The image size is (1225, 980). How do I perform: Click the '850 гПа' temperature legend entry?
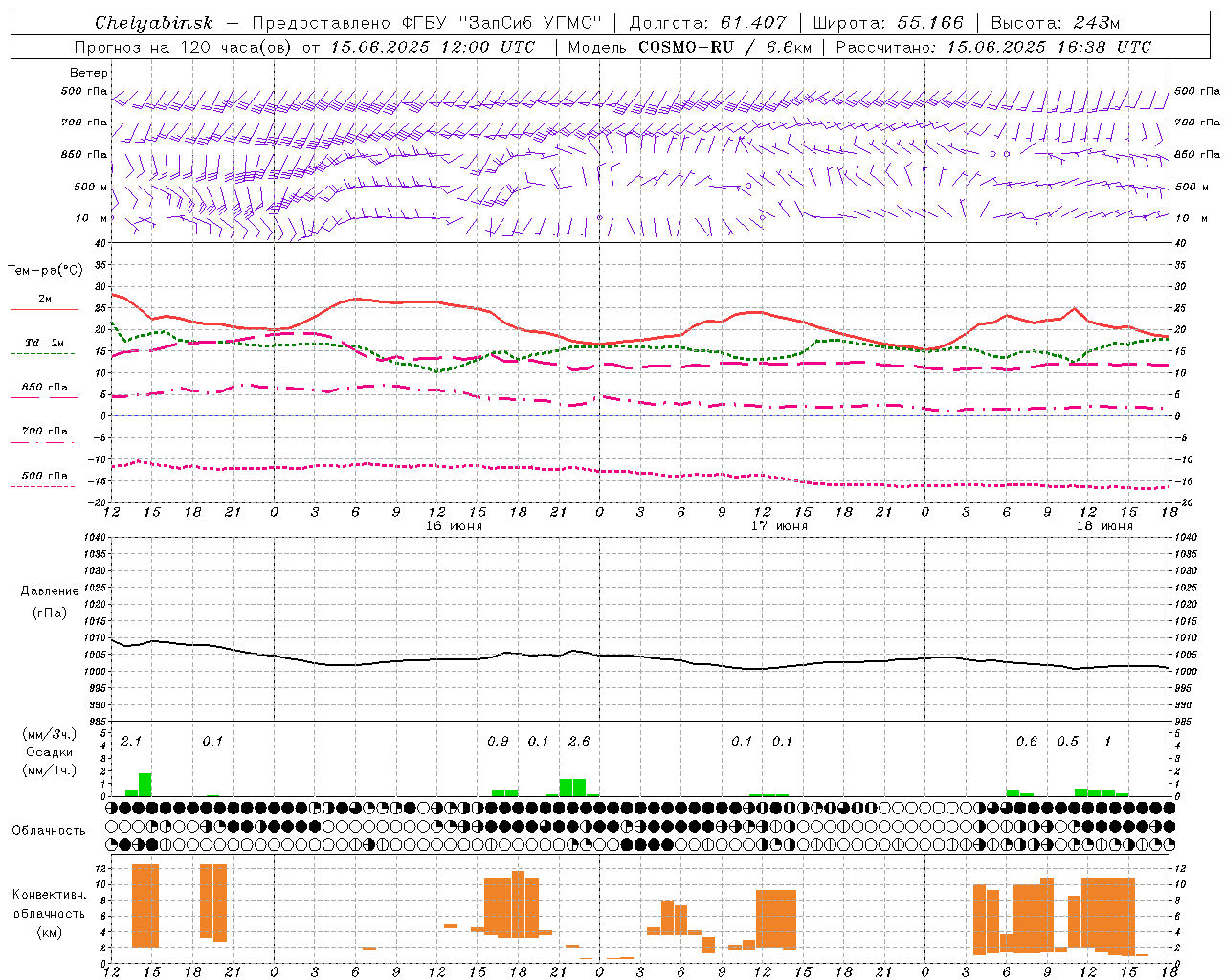click(45, 388)
